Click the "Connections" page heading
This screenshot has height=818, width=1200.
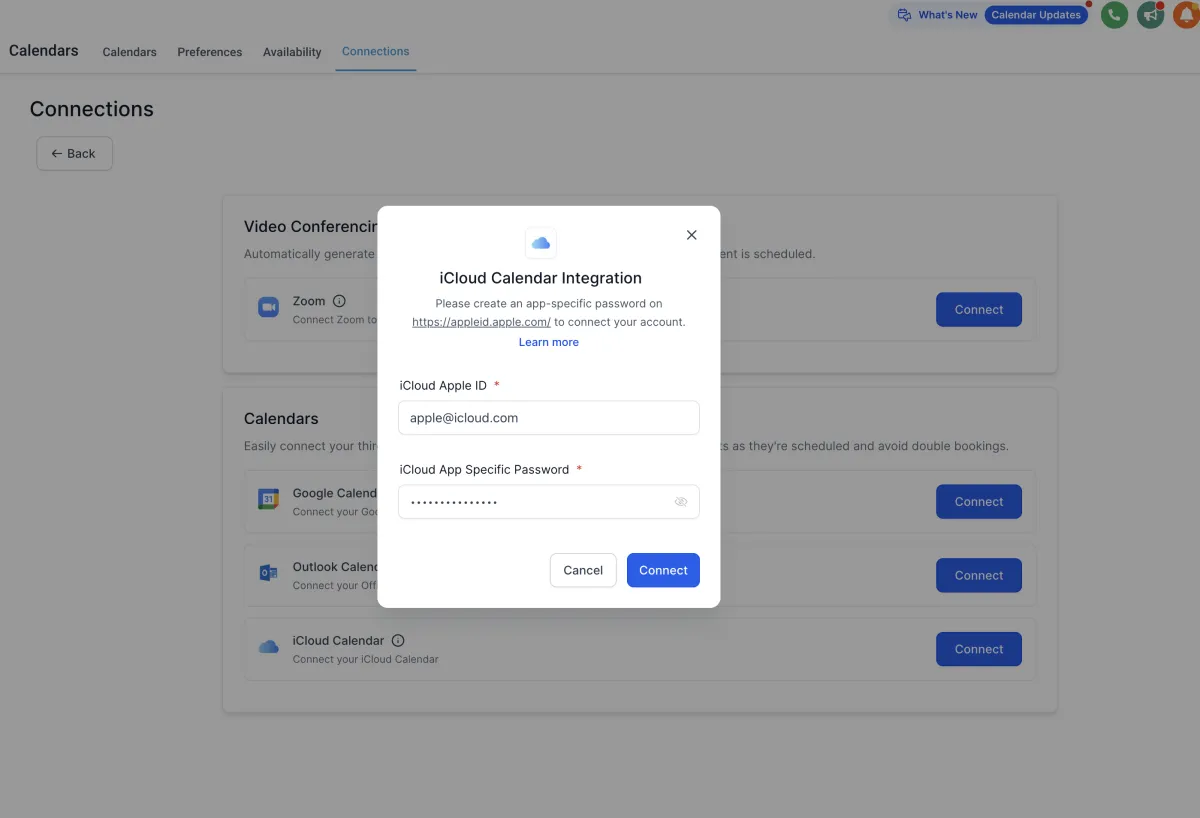[x=92, y=109]
